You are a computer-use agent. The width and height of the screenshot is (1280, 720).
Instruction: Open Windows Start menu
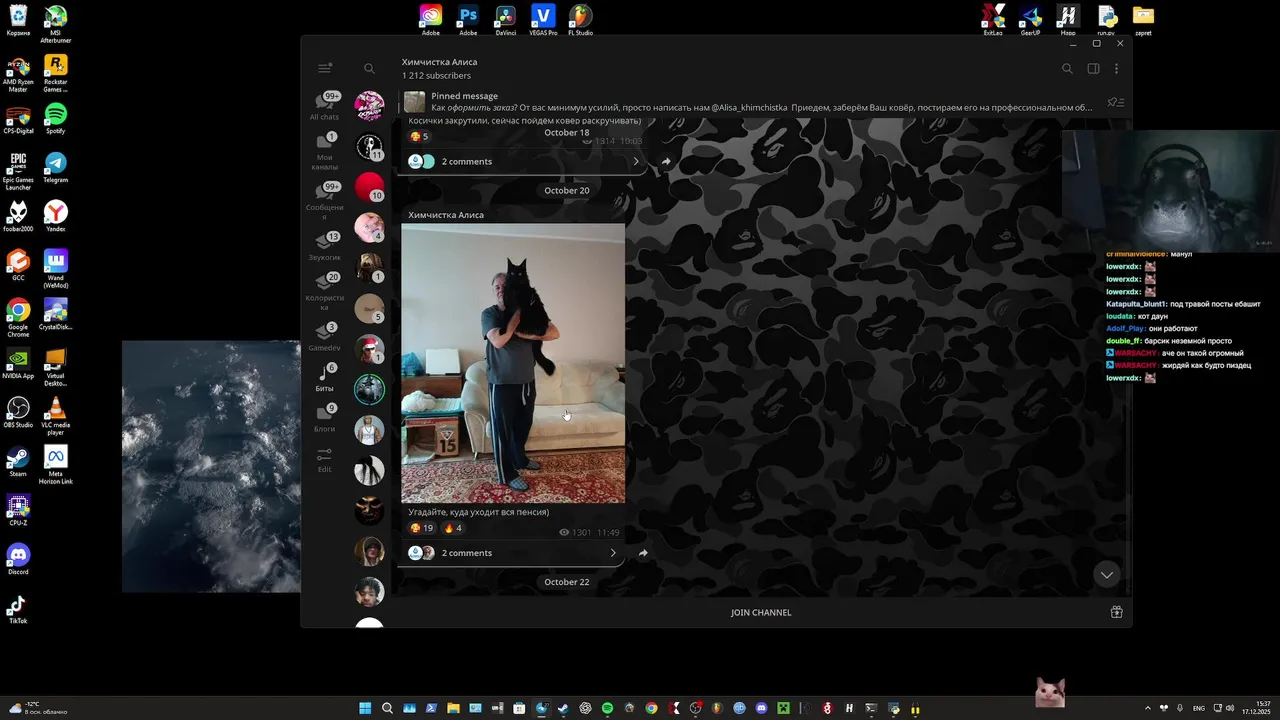[365, 708]
